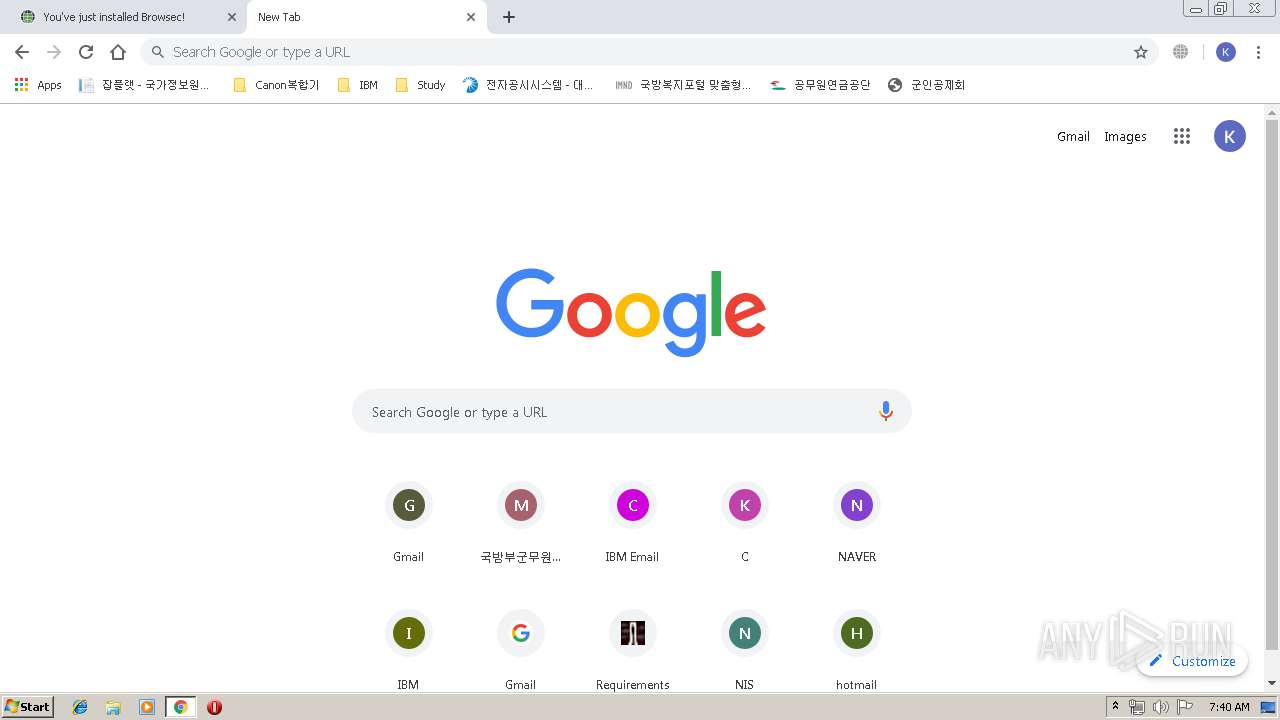Screen dimensions: 1280x720
Task: Open the C shortcut with K icon
Action: [x=744, y=524]
